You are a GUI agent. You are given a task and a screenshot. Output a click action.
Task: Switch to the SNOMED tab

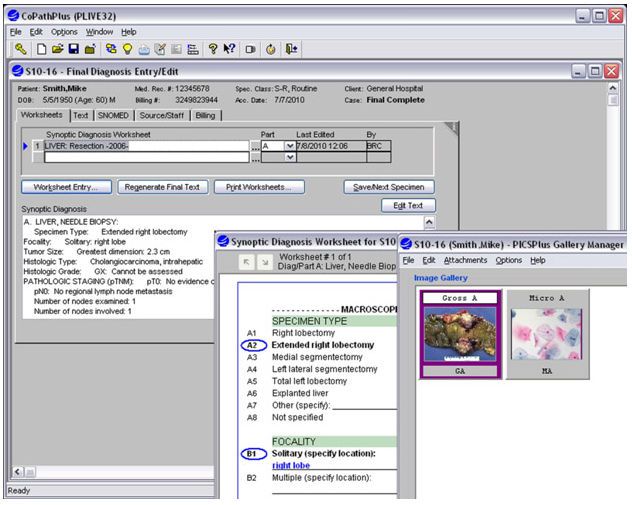click(112, 115)
